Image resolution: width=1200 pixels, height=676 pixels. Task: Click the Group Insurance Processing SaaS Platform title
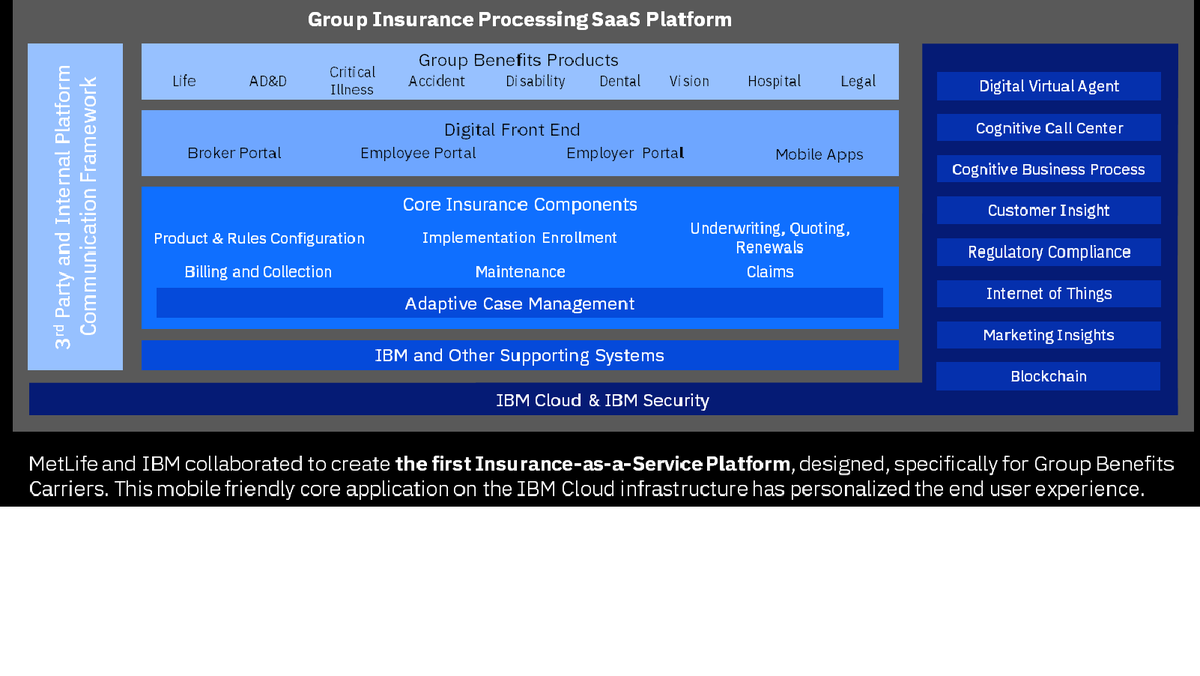520,19
